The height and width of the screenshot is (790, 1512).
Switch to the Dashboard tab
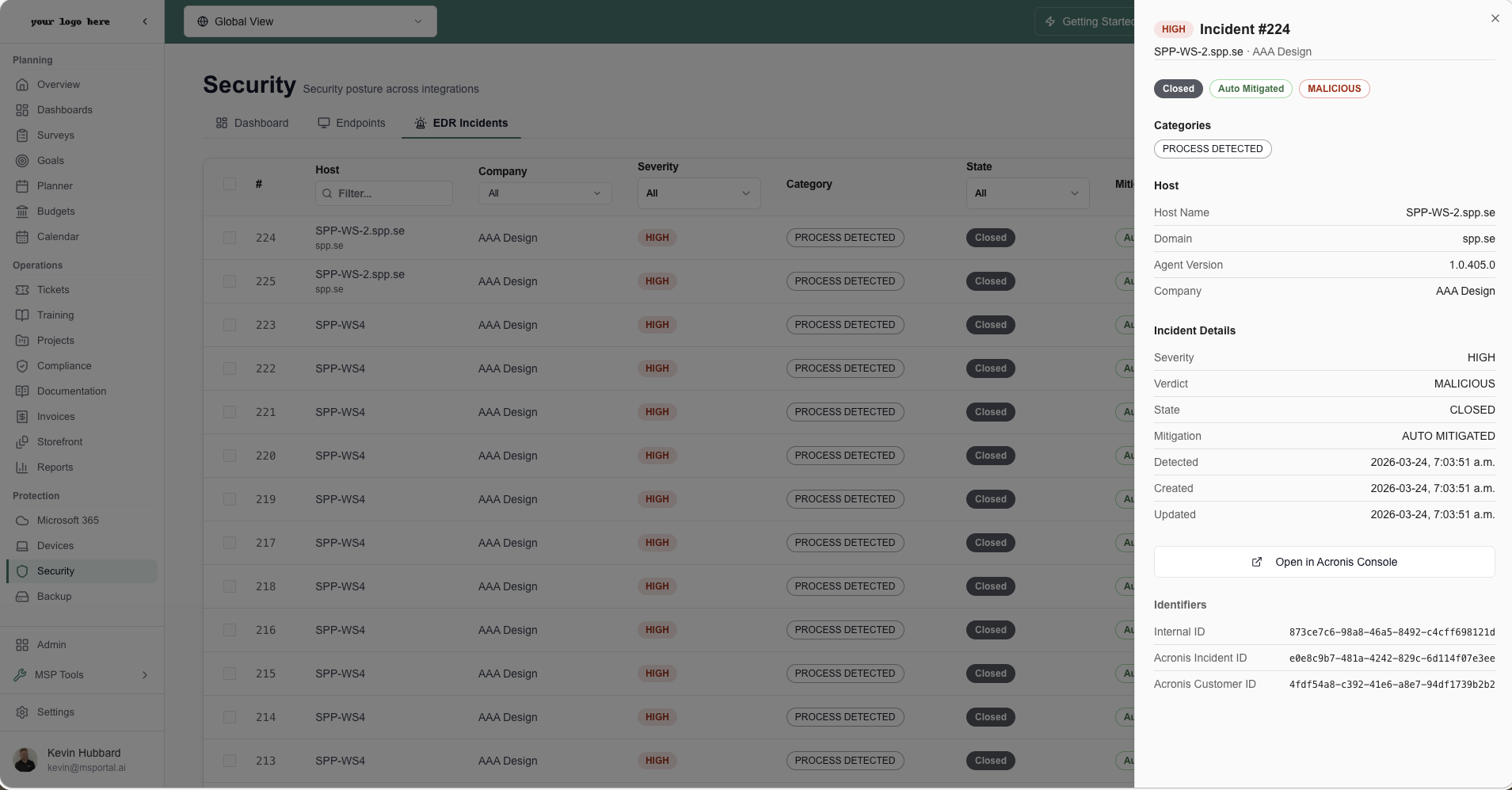[x=252, y=123]
